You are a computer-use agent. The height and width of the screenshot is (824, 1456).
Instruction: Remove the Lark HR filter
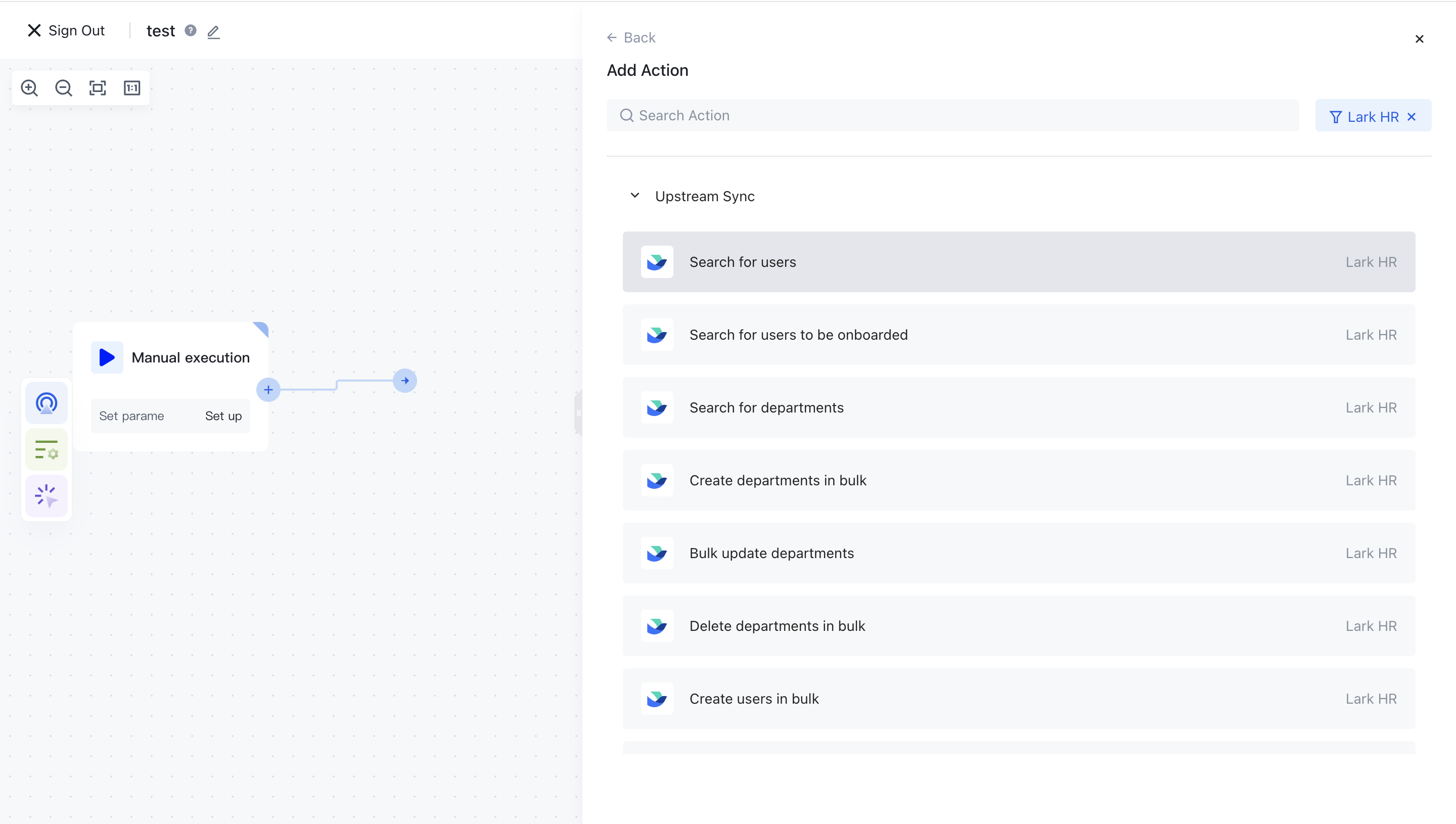click(x=1412, y=116)
